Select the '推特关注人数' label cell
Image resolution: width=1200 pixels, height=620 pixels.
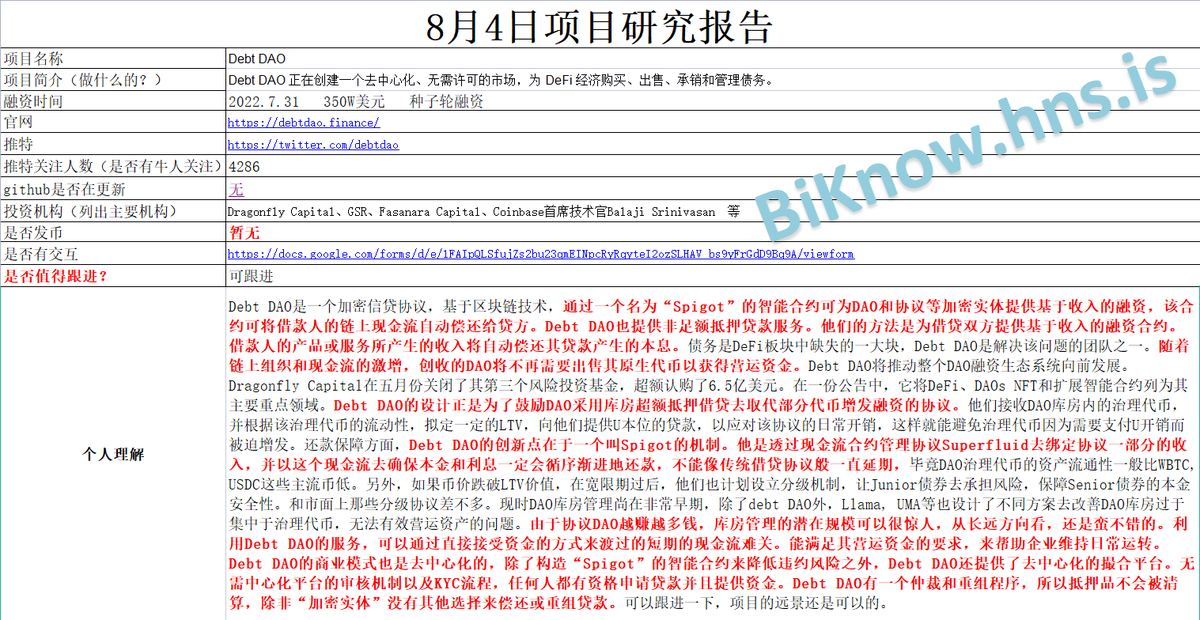tap(113, 167)
